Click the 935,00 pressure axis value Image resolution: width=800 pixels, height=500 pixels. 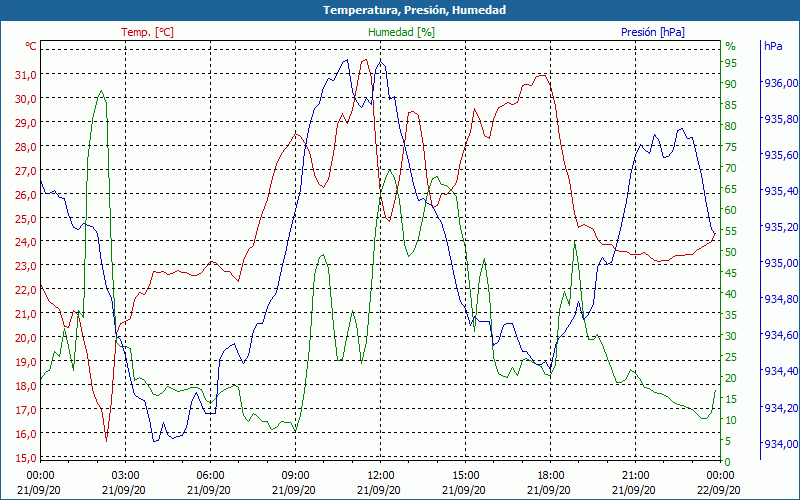(x=780, y=263)
